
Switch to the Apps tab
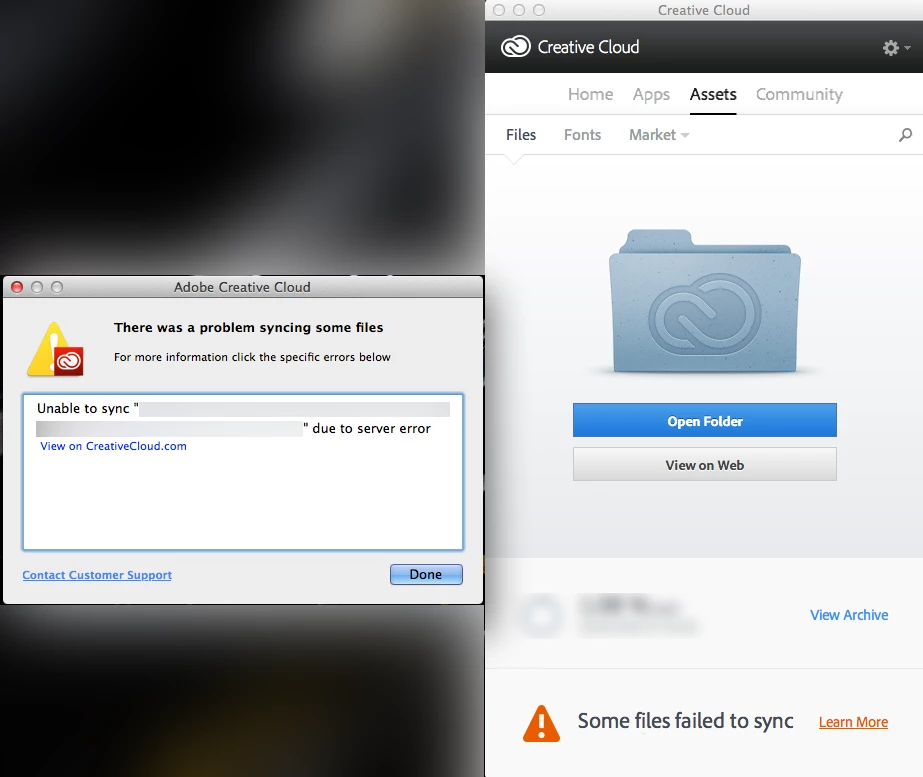coord(651,95)
